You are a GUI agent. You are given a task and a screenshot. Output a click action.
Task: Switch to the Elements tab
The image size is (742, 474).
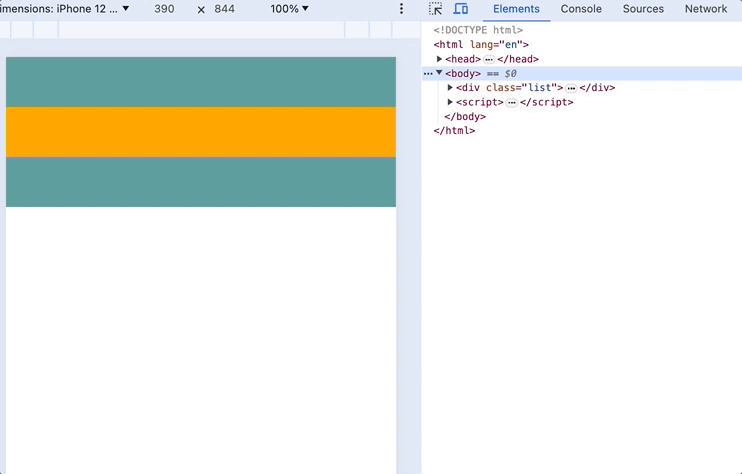(516, 9)
